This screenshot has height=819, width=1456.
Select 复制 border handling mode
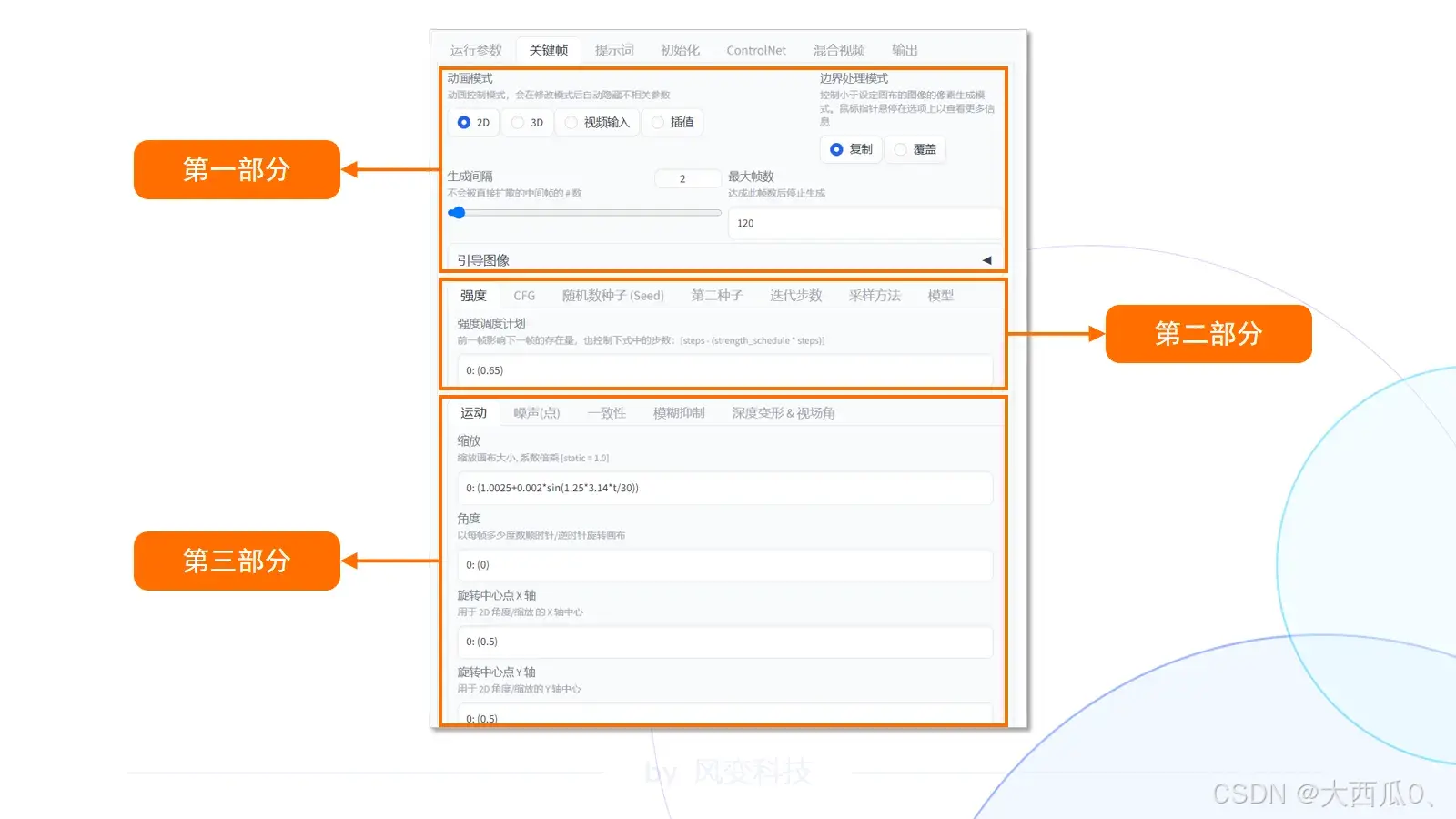click(x=851, y=149)
